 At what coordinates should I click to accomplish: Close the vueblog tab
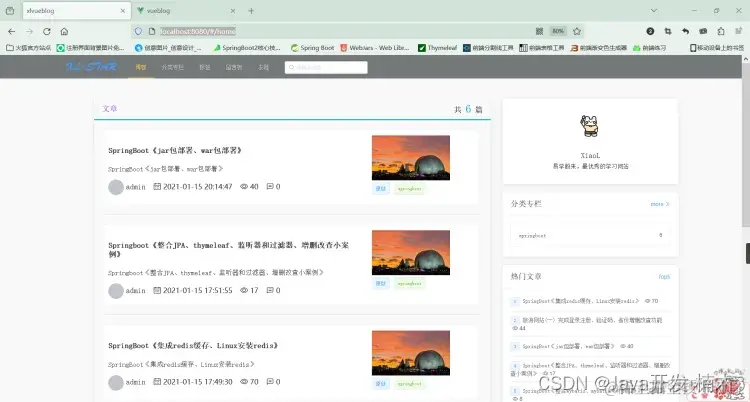pyautogui.click(x=233, y=11)
